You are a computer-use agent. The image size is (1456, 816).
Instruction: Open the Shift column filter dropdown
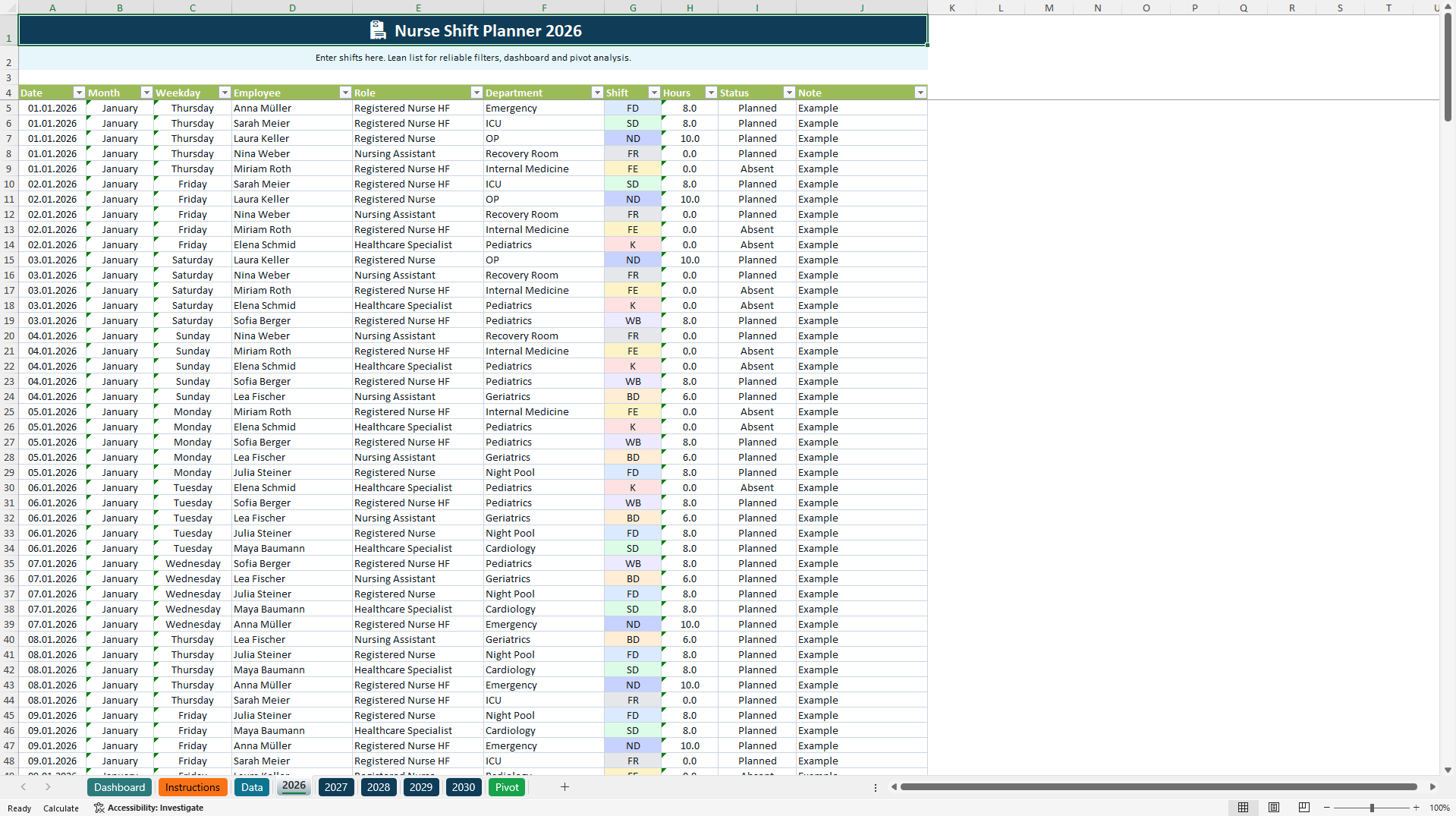coord(654,93)
